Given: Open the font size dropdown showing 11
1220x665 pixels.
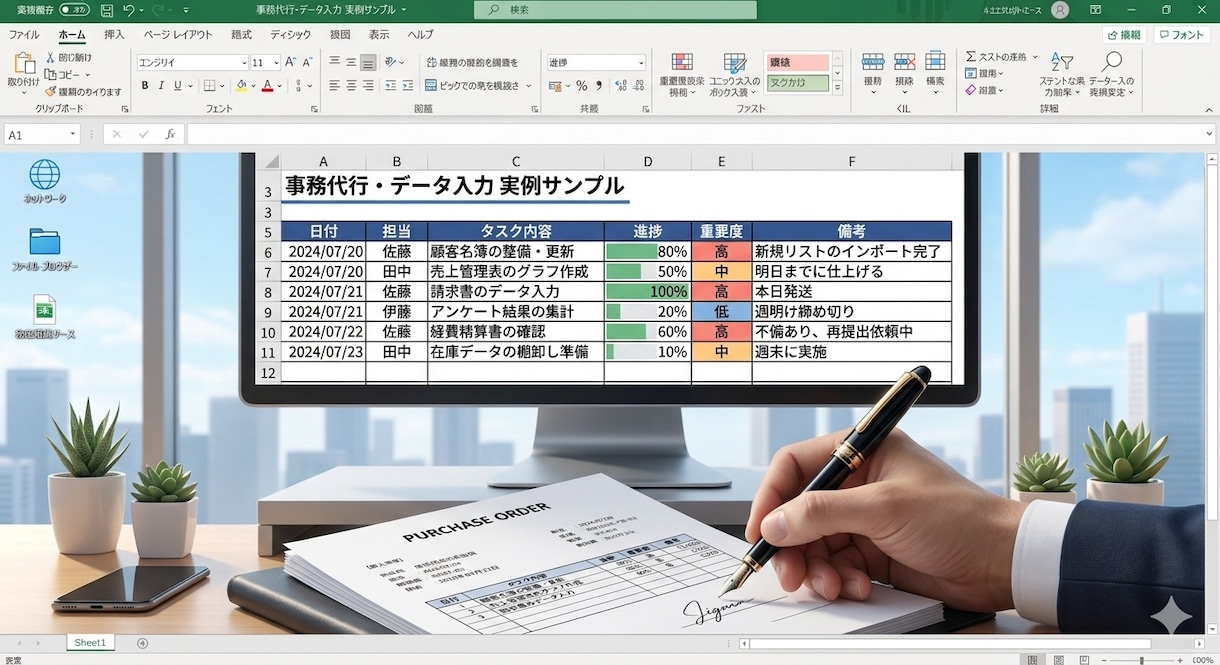Looking at the screenshot, I should (275, 62).
